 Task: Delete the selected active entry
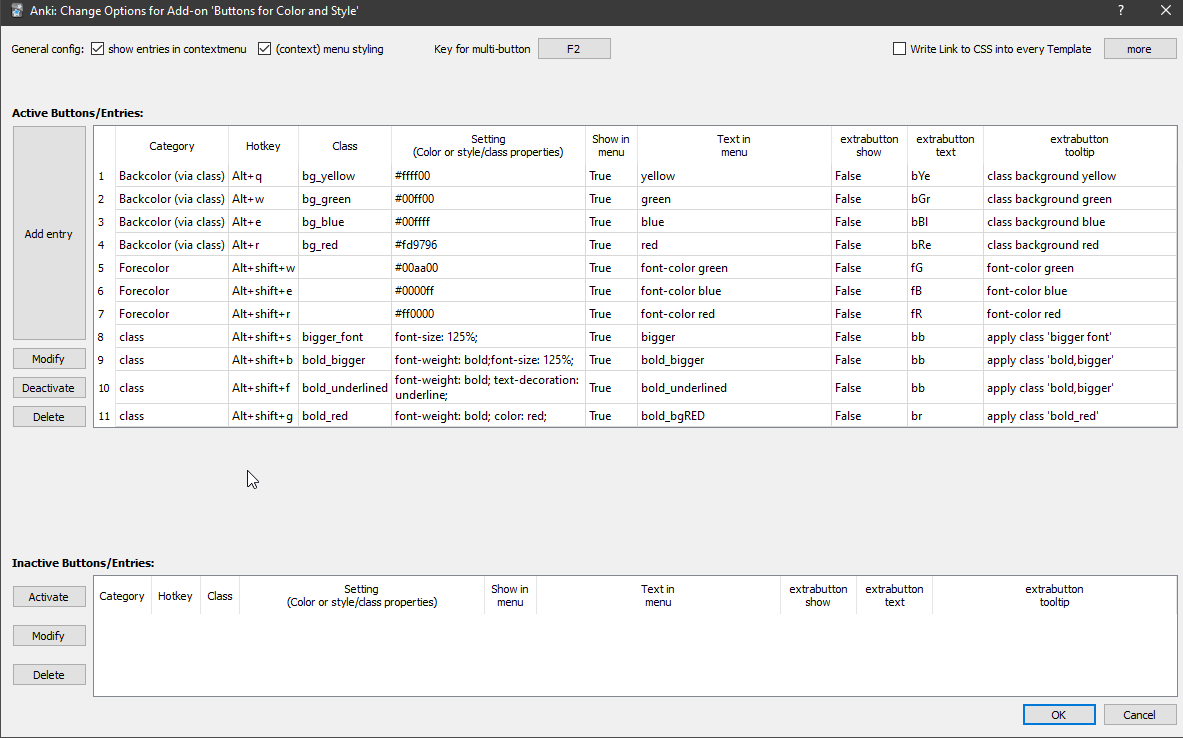tap(49, 417)
